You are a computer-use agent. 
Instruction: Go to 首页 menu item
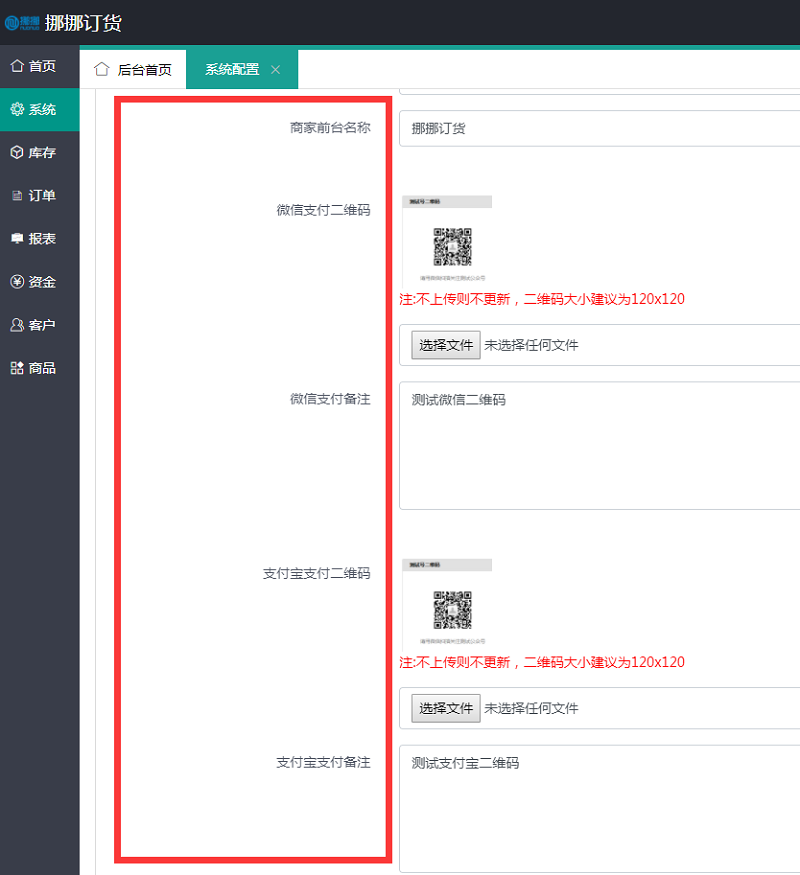click(x=40, y=66)
